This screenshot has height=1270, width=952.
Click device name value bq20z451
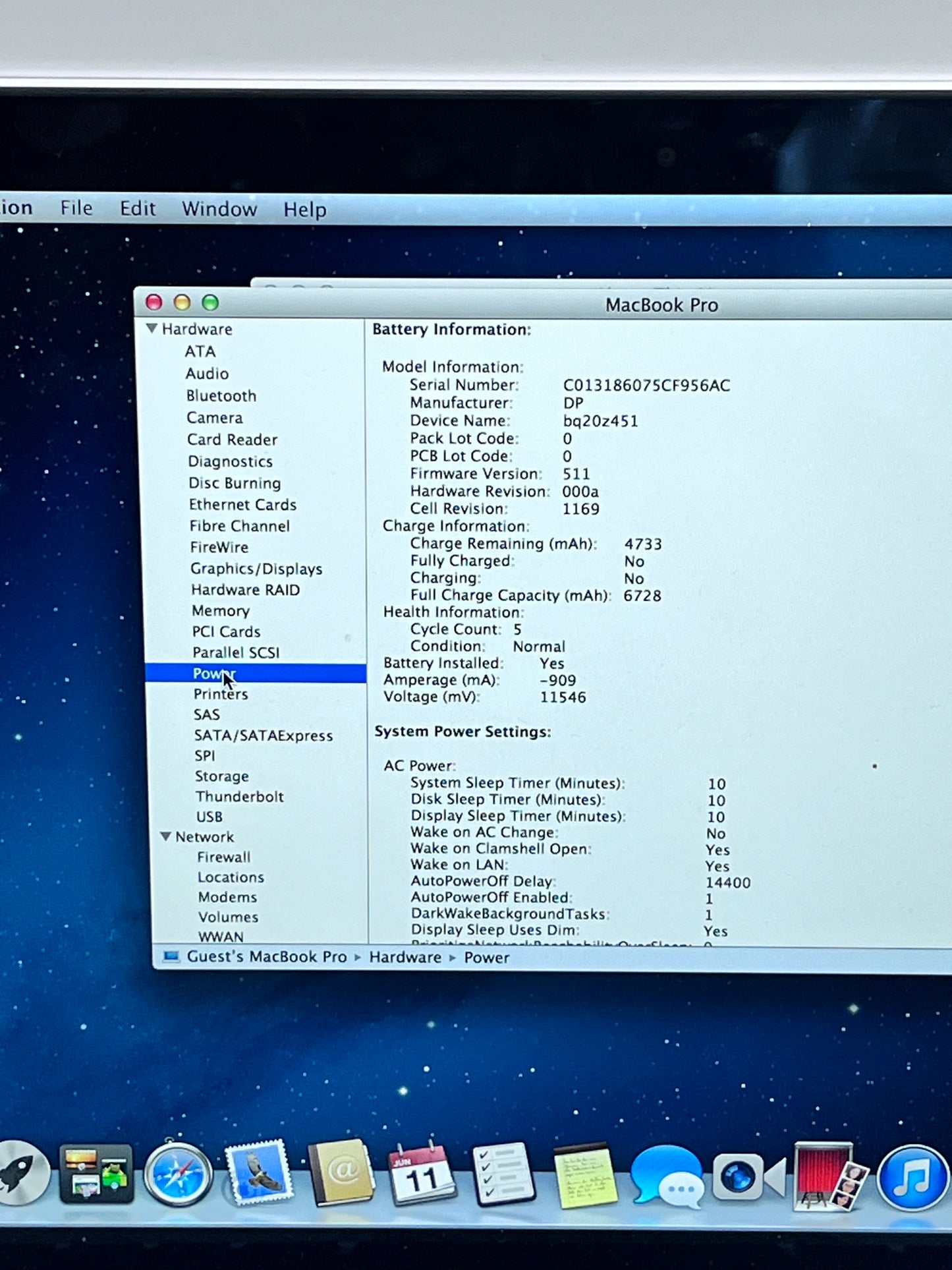pos(600,421)
